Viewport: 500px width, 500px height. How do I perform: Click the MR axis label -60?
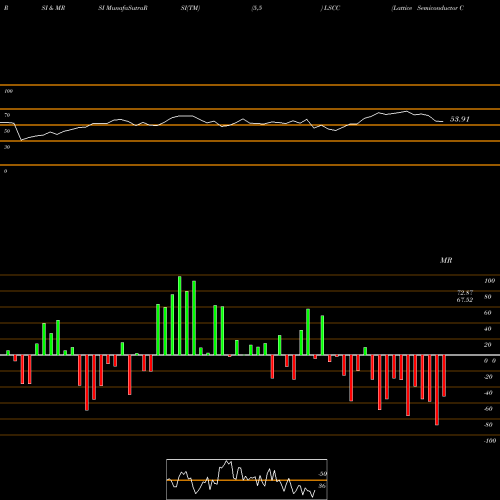pyautogui.click(x=488, y=409)
